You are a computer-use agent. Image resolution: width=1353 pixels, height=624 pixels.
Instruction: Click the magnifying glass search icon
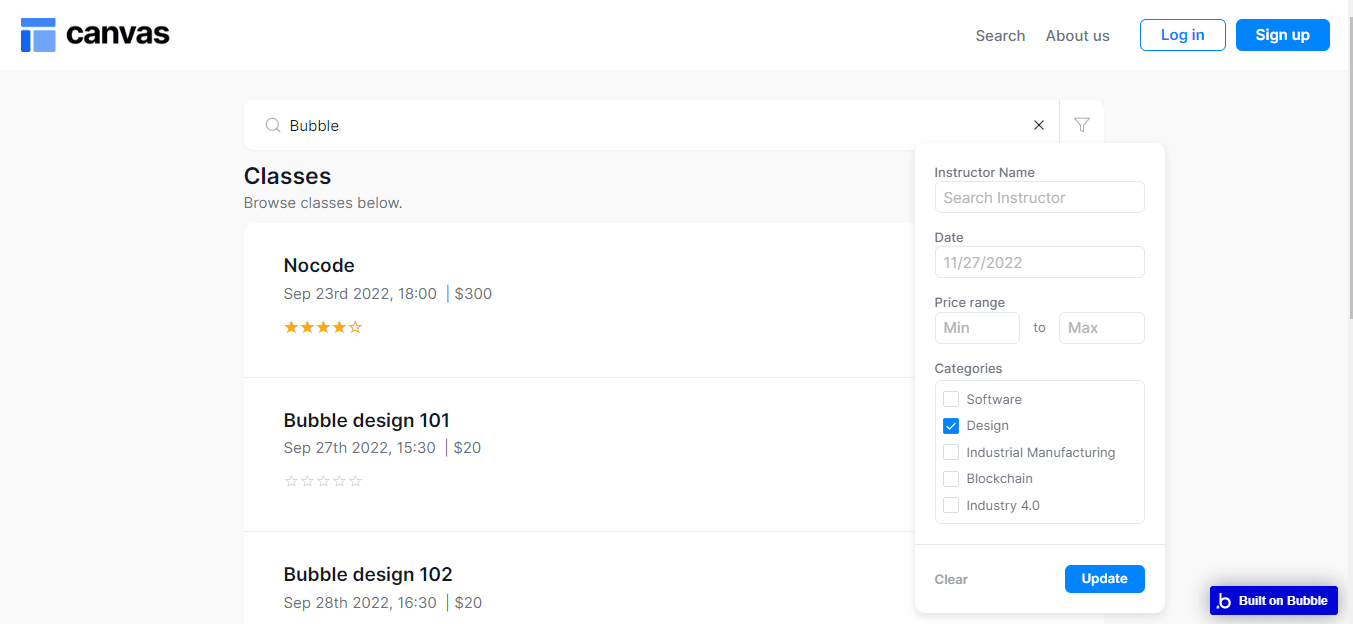pyautogui.click(x=272, y=125)
